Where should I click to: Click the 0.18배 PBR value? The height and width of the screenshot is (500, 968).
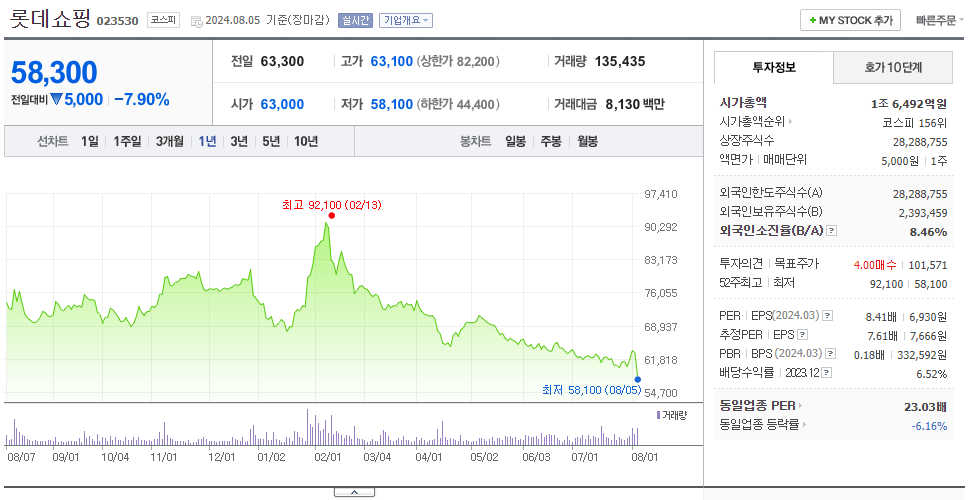[x=870, y=355]
